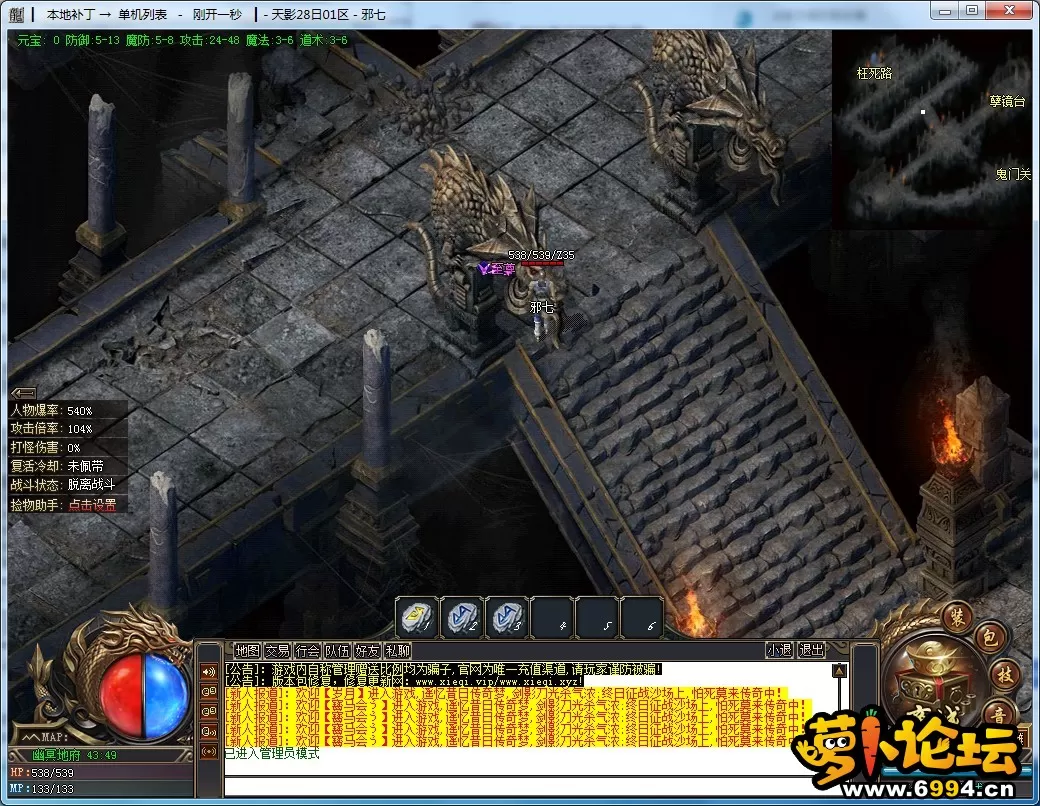Click the red and blue HP/MP orb

[144, 695]
